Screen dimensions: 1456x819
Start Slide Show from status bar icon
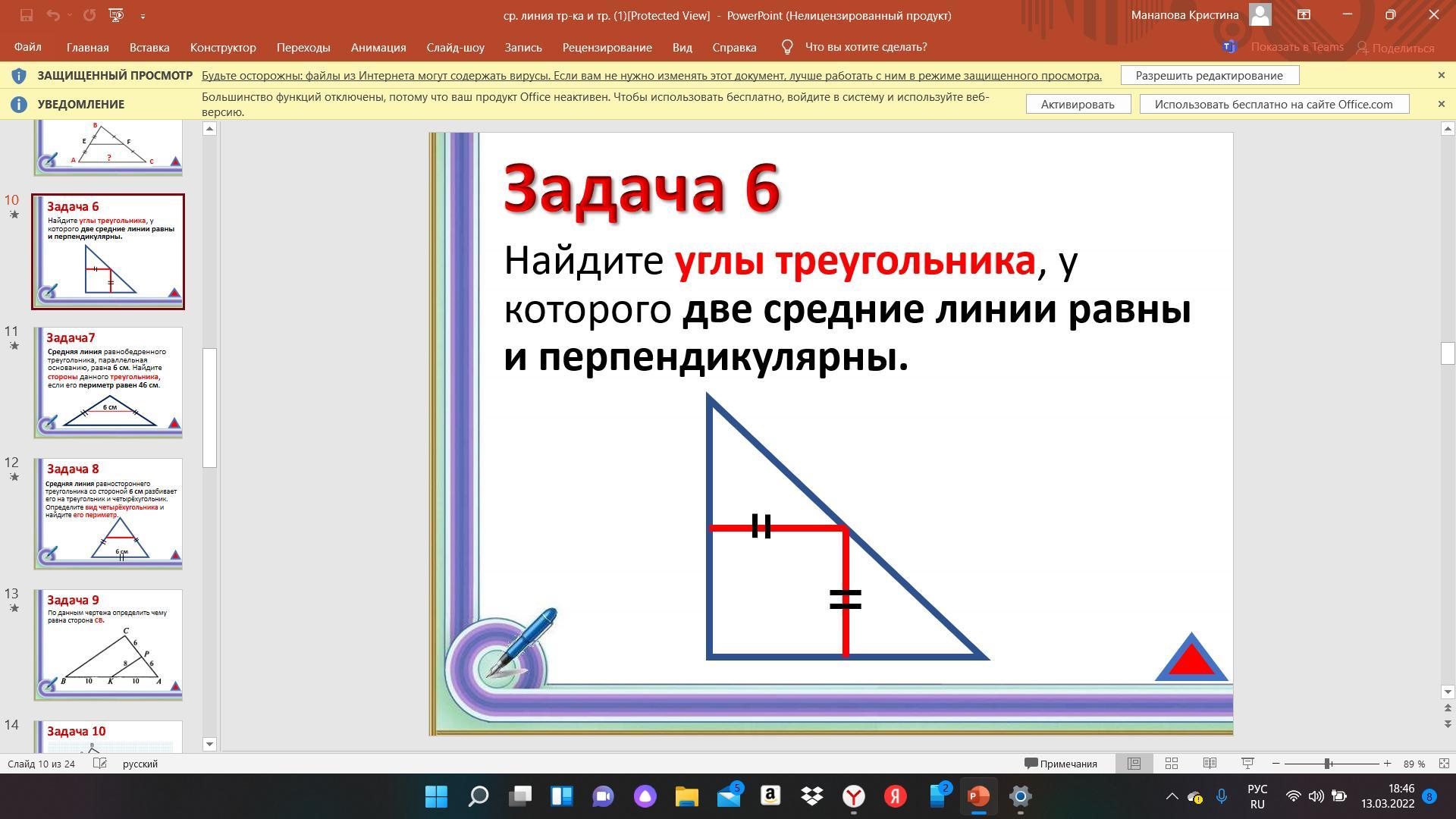click(1247, 764)
